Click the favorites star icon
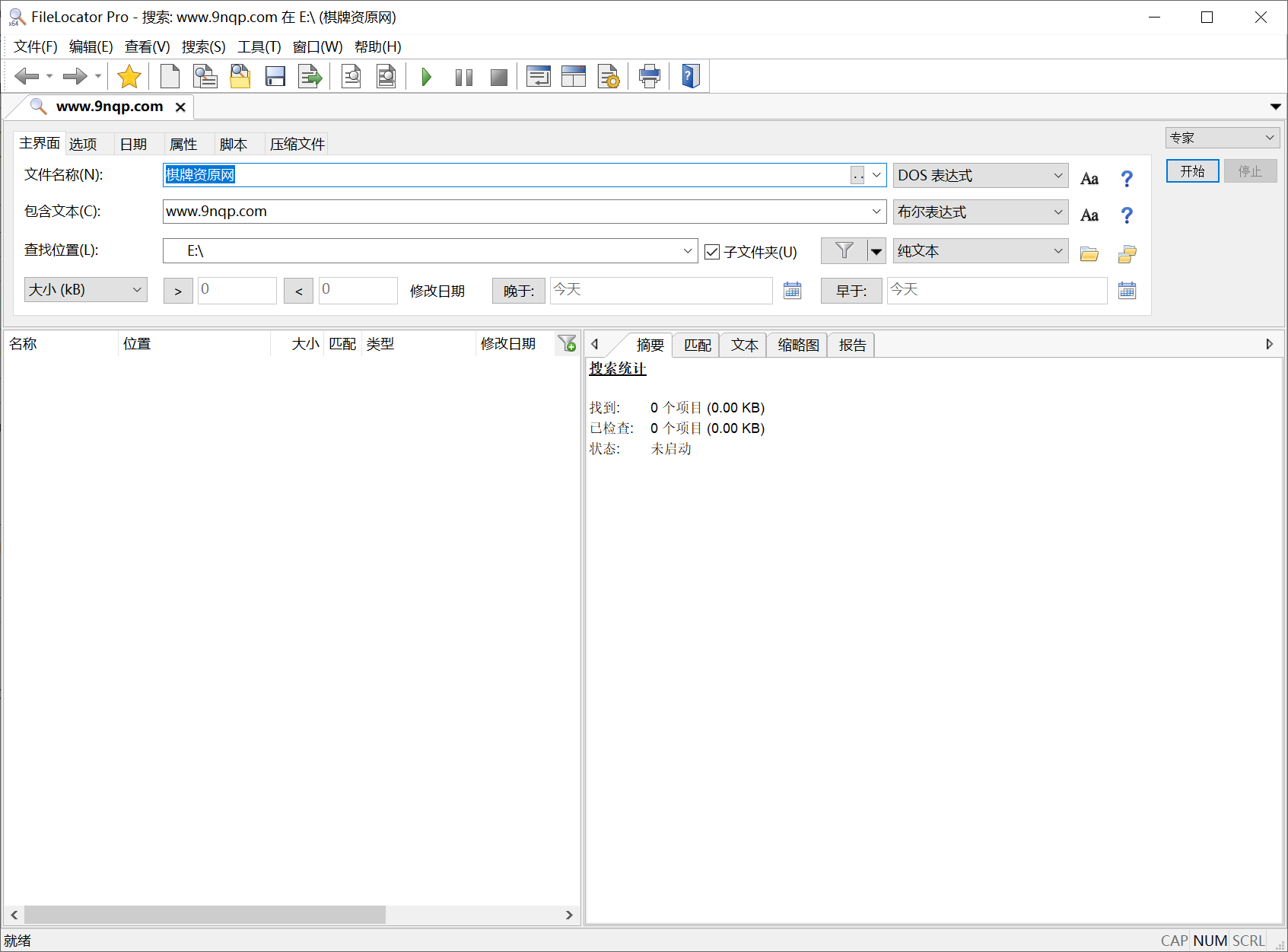The image size is (1288, 952). [129, 76]
